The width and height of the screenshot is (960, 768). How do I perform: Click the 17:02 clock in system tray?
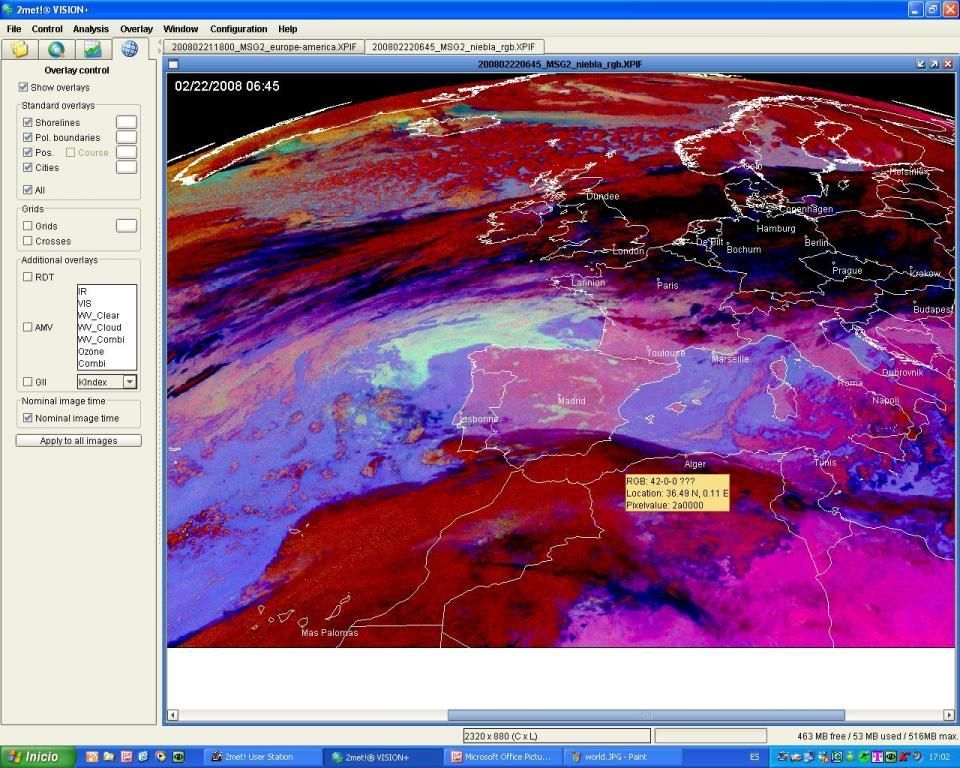[x=939, y=757]
